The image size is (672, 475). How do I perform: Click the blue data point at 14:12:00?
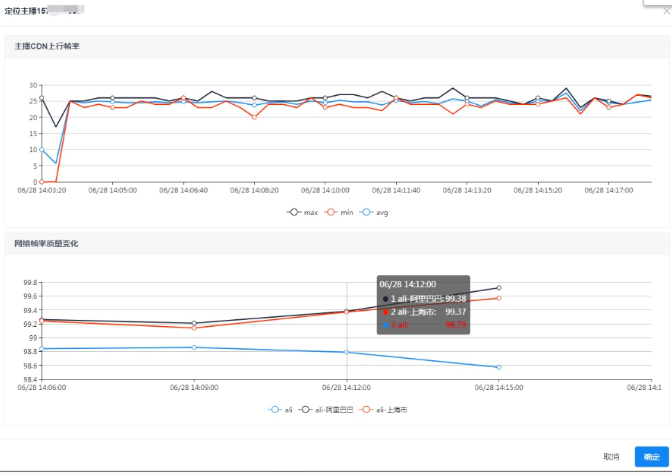[347, 352]
